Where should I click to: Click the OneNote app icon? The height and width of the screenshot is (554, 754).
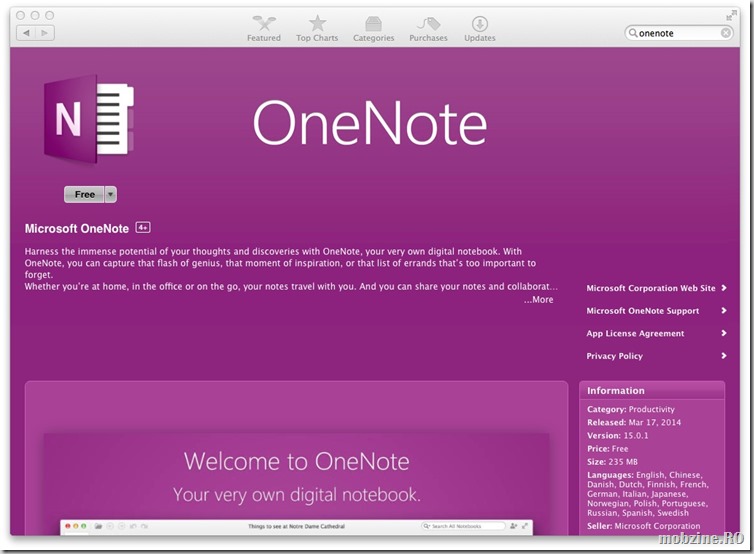coord(88,119)
